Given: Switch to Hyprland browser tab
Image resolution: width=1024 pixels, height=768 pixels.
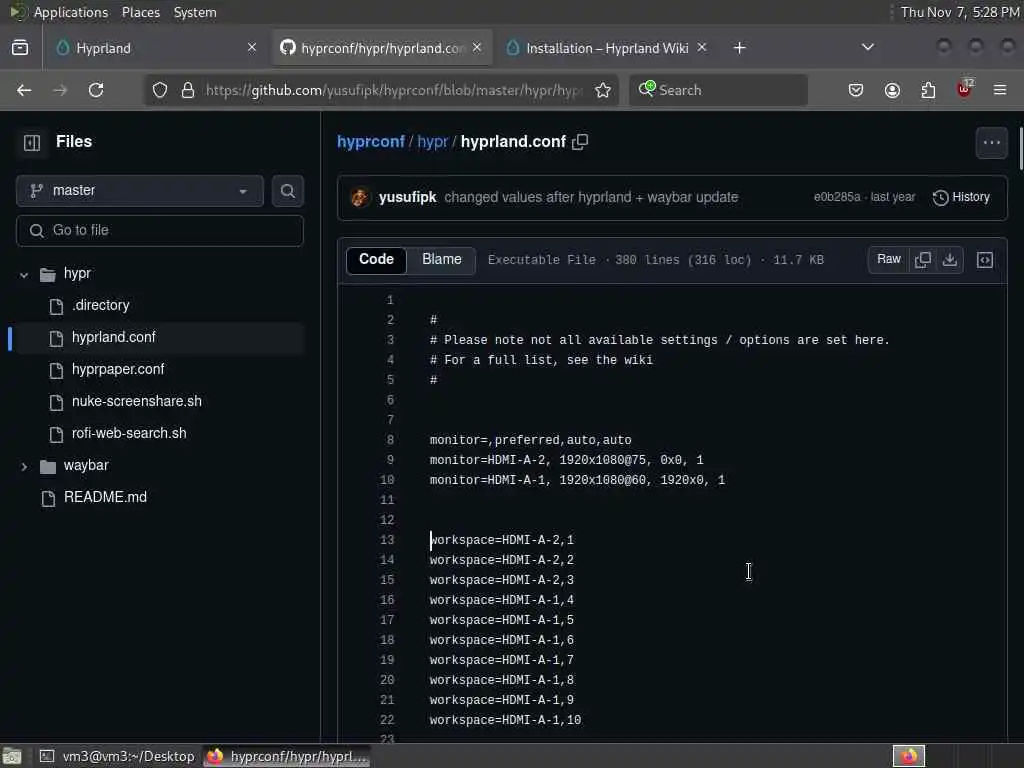Looking at the screenshot, I should (x=153, y=48).
